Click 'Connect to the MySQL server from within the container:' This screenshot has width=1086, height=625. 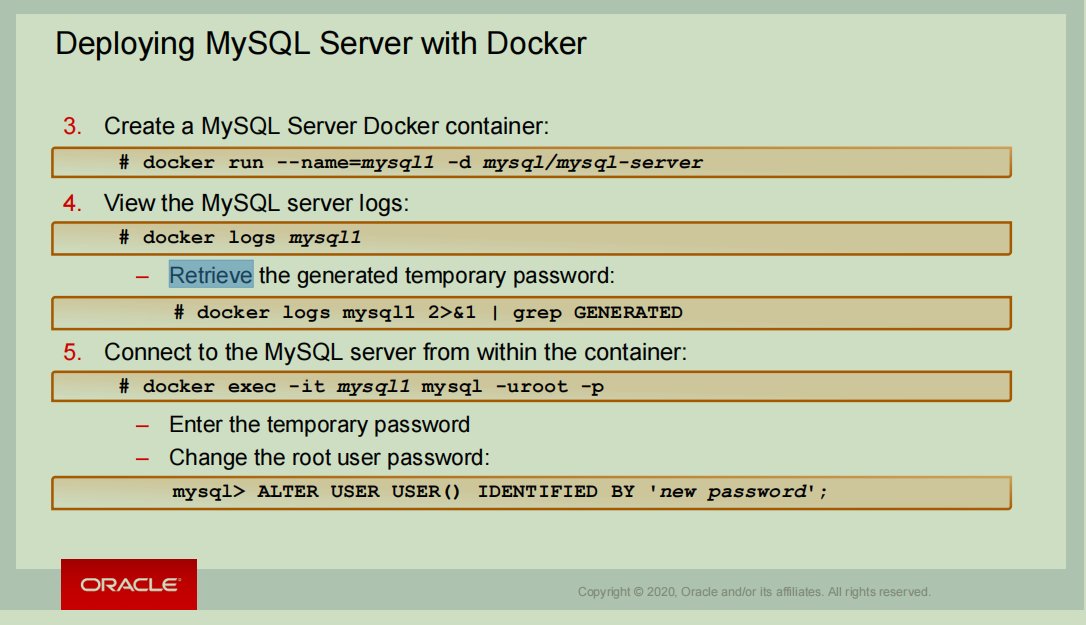(x=395, y=352)
